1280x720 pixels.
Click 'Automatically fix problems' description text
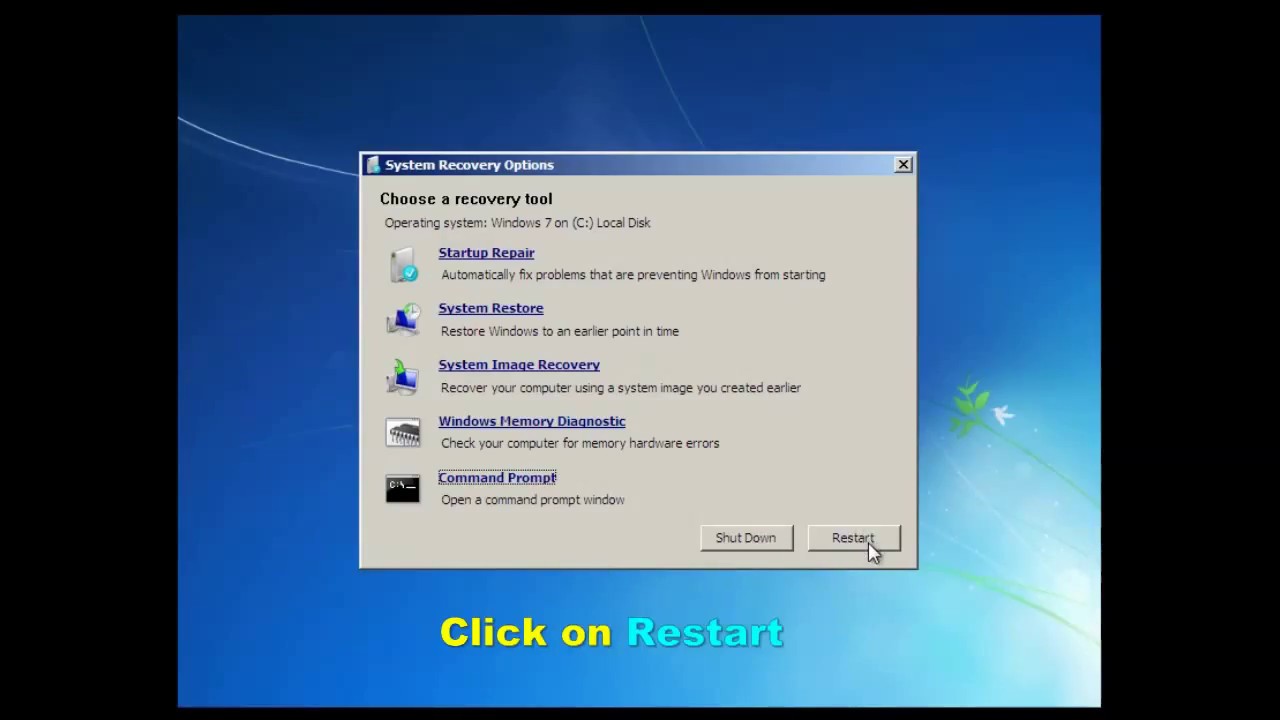tap(633, 275)
